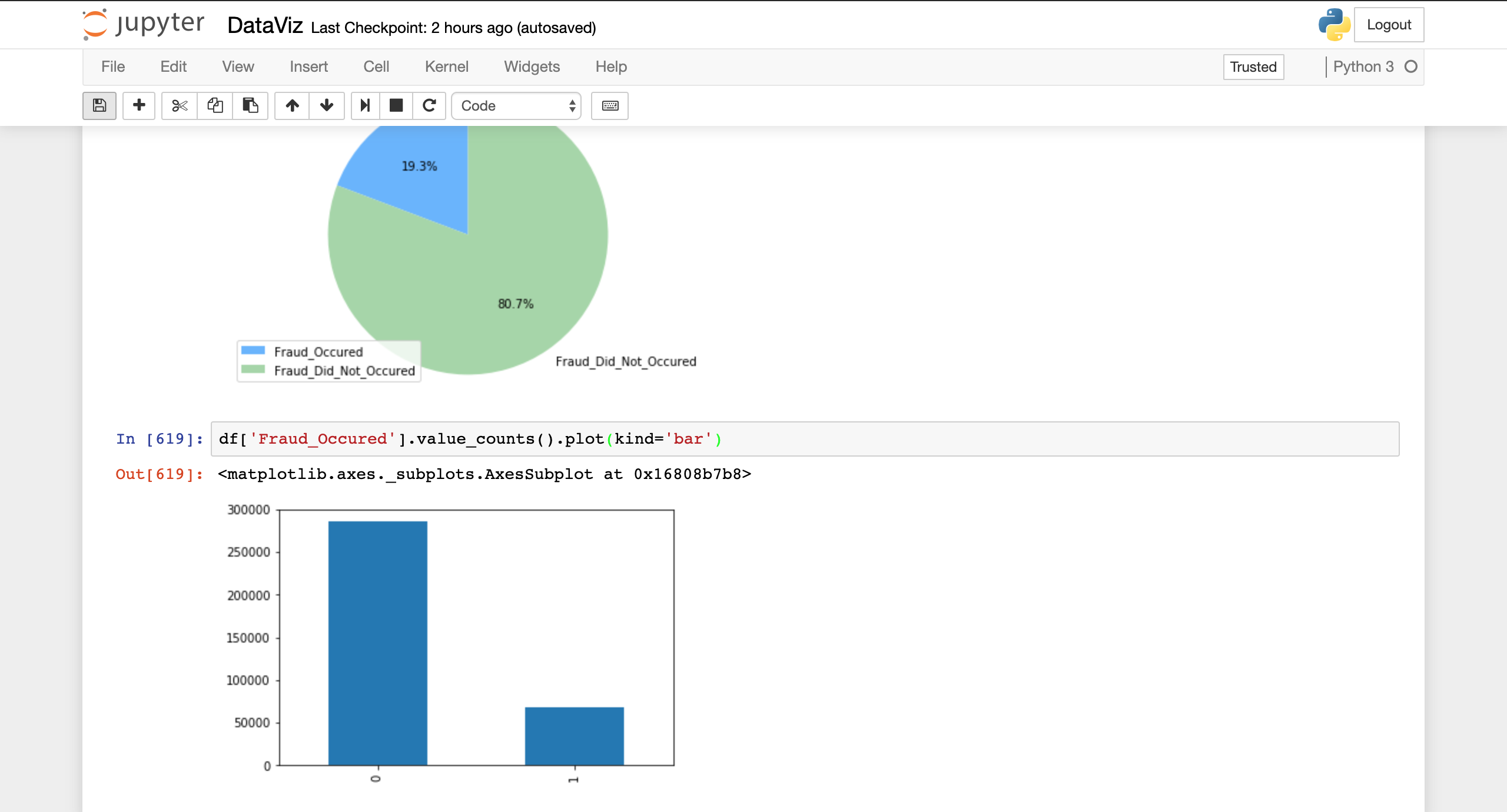Click the blue Fraud_Occured legend swatch
Screen dimensions: 1507x812
[x=253, y=351]
